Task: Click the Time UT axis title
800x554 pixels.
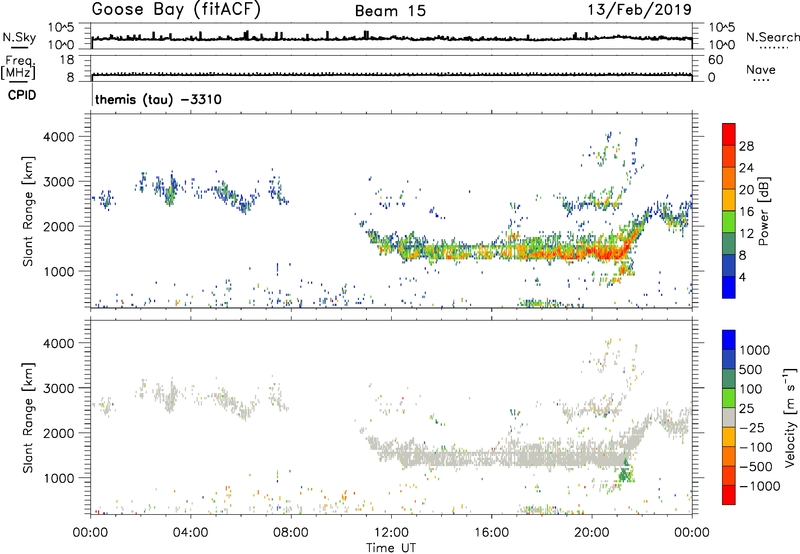Action: click(x=391, y=548)
